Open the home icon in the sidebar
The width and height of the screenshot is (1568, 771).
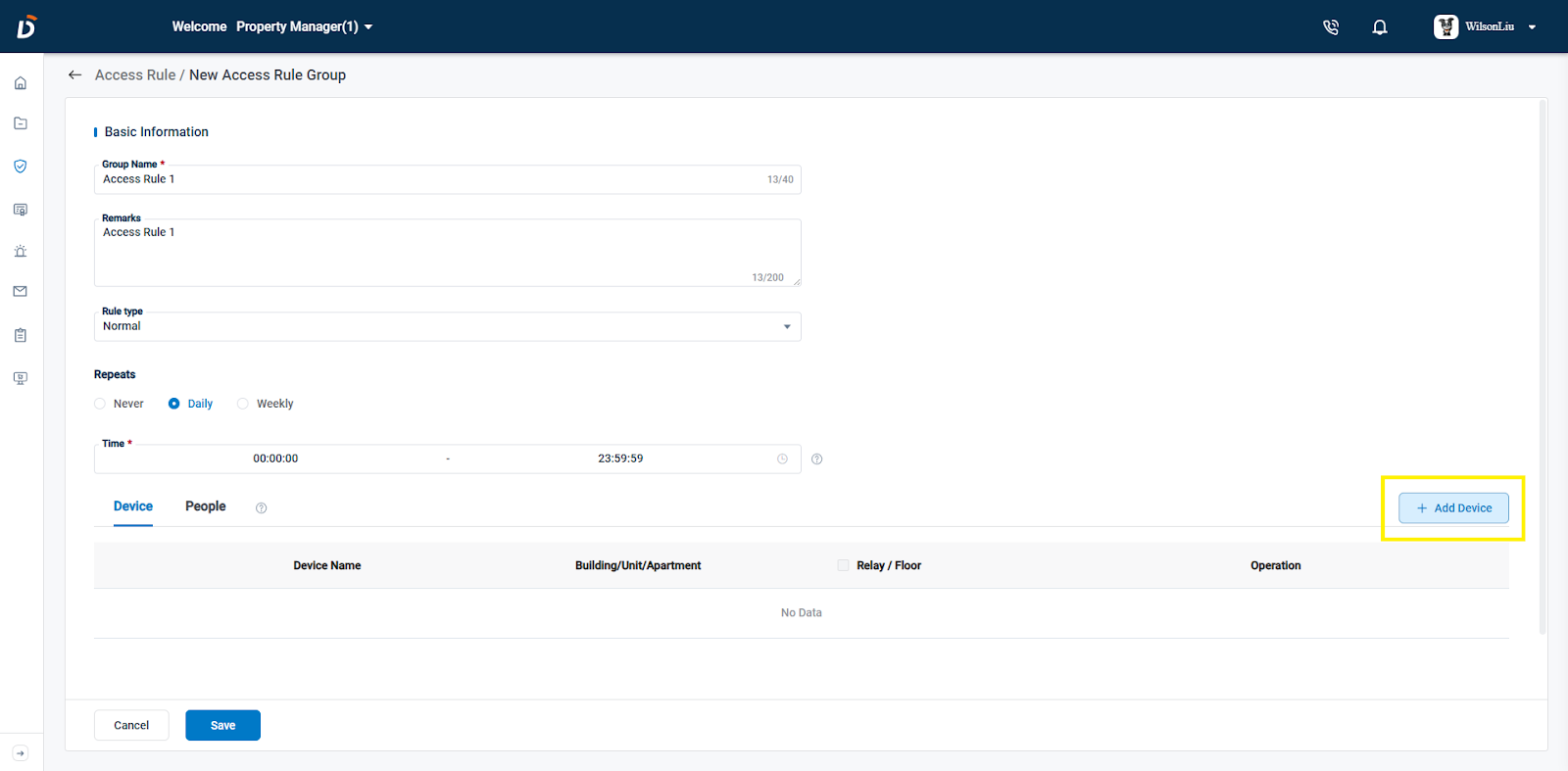[x=21, y=83]
